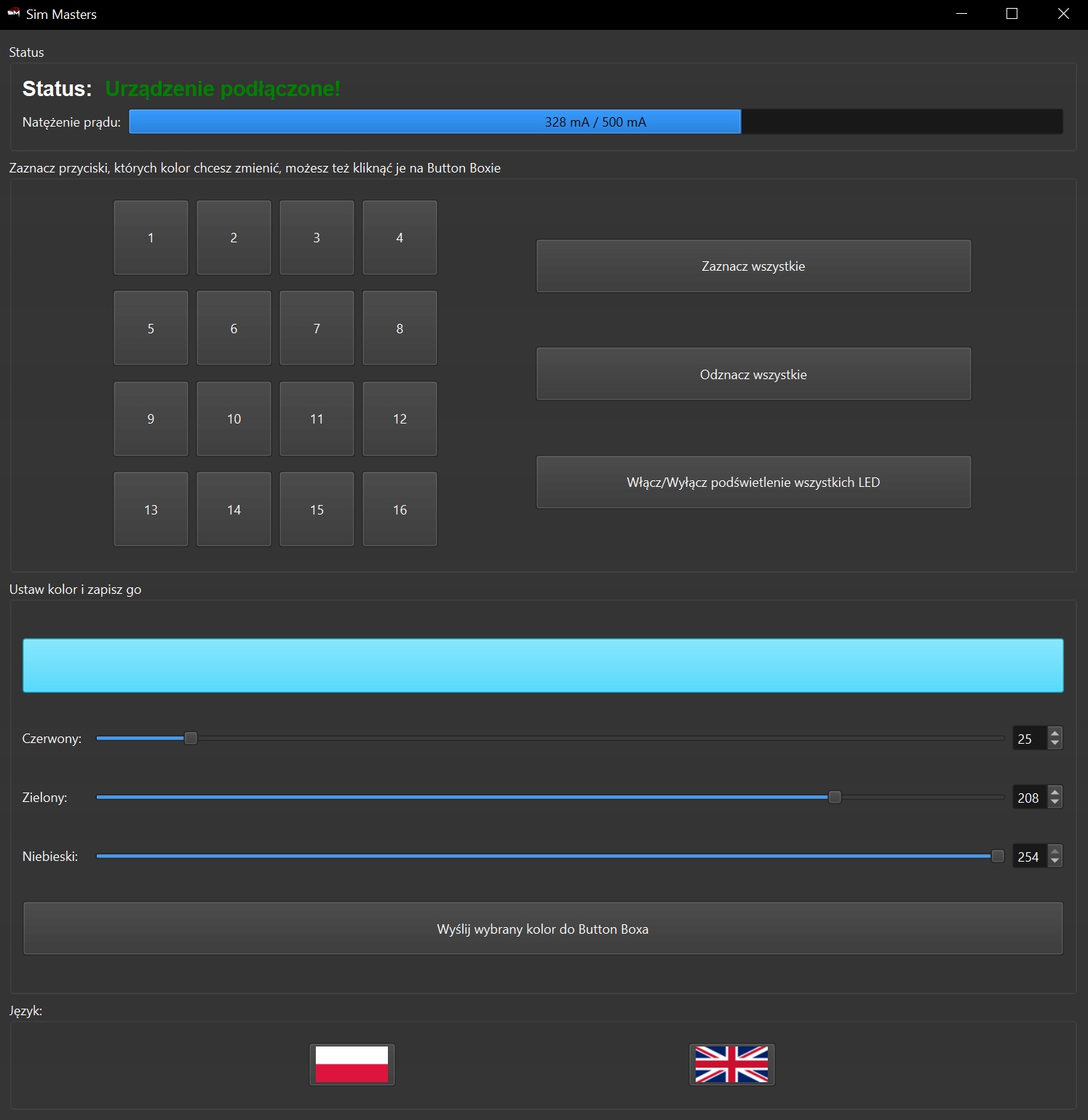Toggle selection of button 2
The height and width of the screenshot is (1120, 1088).
tap(234, 238)
